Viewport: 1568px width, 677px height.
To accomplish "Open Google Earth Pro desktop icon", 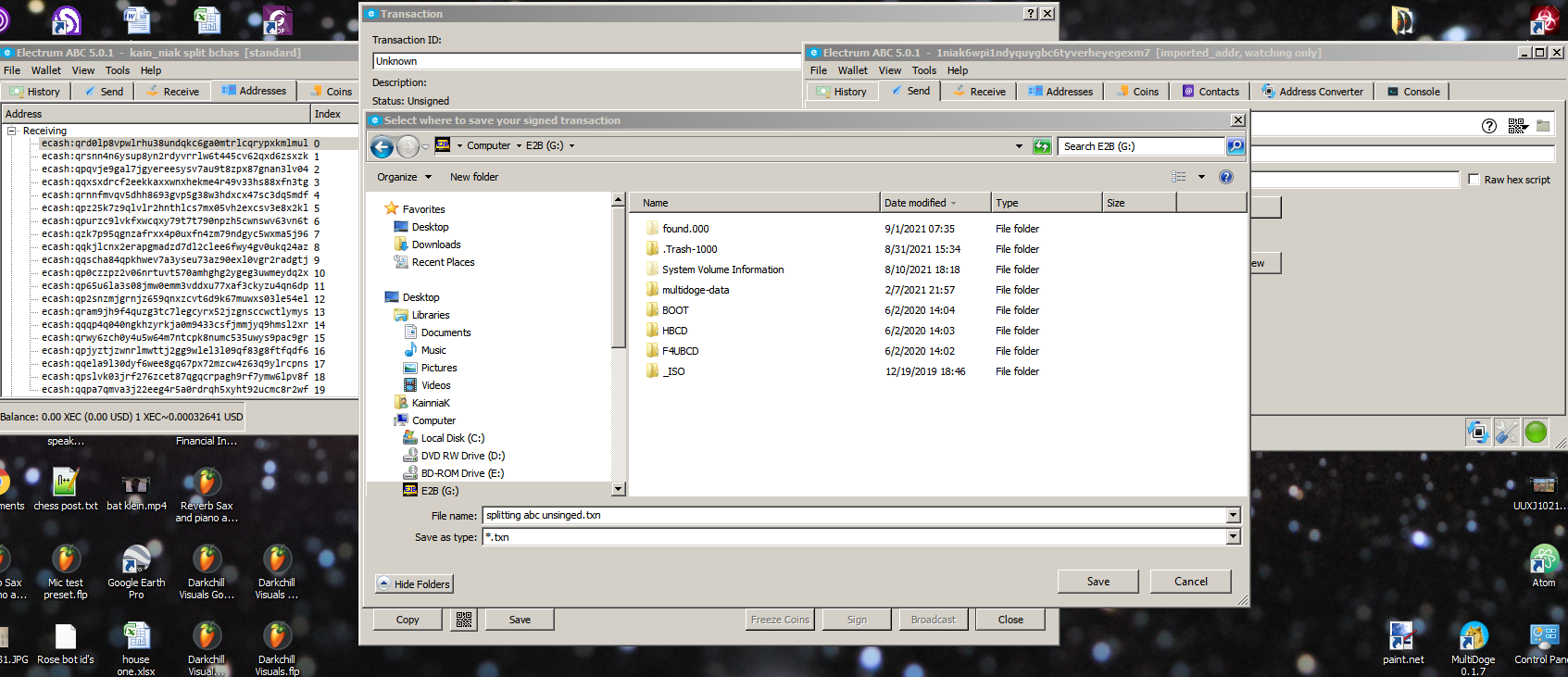I will [x=136, y=572].
